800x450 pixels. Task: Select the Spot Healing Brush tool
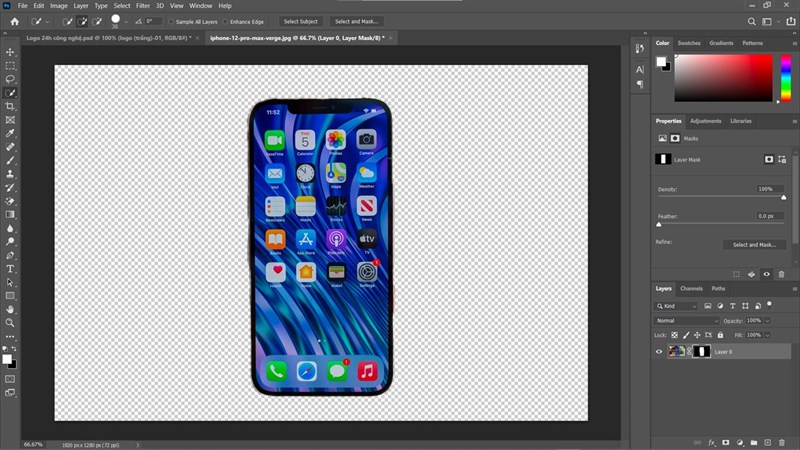click(x=10, y=147)
